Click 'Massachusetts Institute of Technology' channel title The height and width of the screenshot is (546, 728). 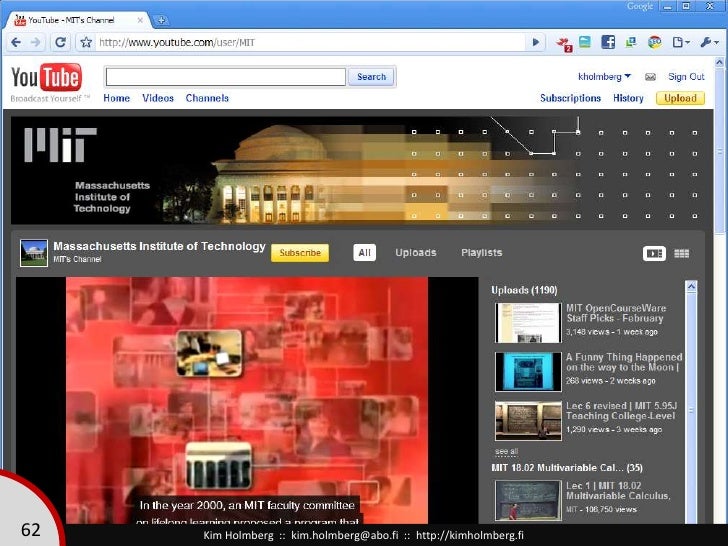click(x=159, y=246)
